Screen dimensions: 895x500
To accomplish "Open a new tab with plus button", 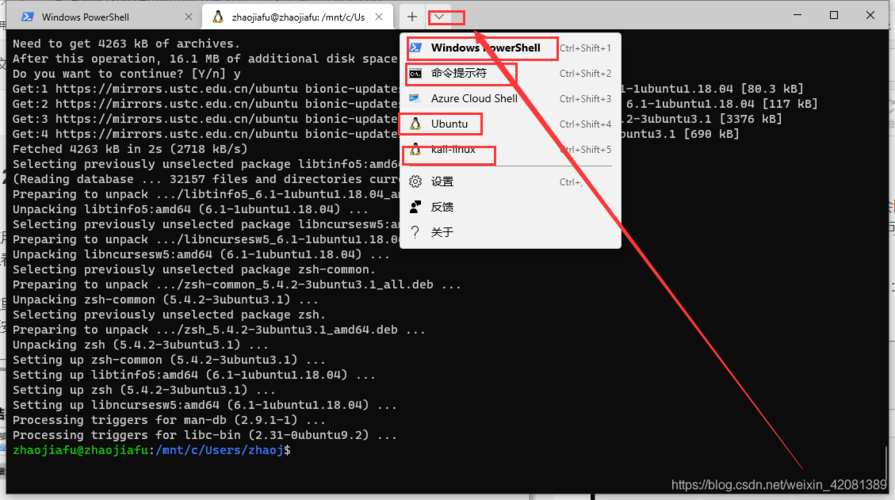I will pyautogui.click(x=412, y=17).
